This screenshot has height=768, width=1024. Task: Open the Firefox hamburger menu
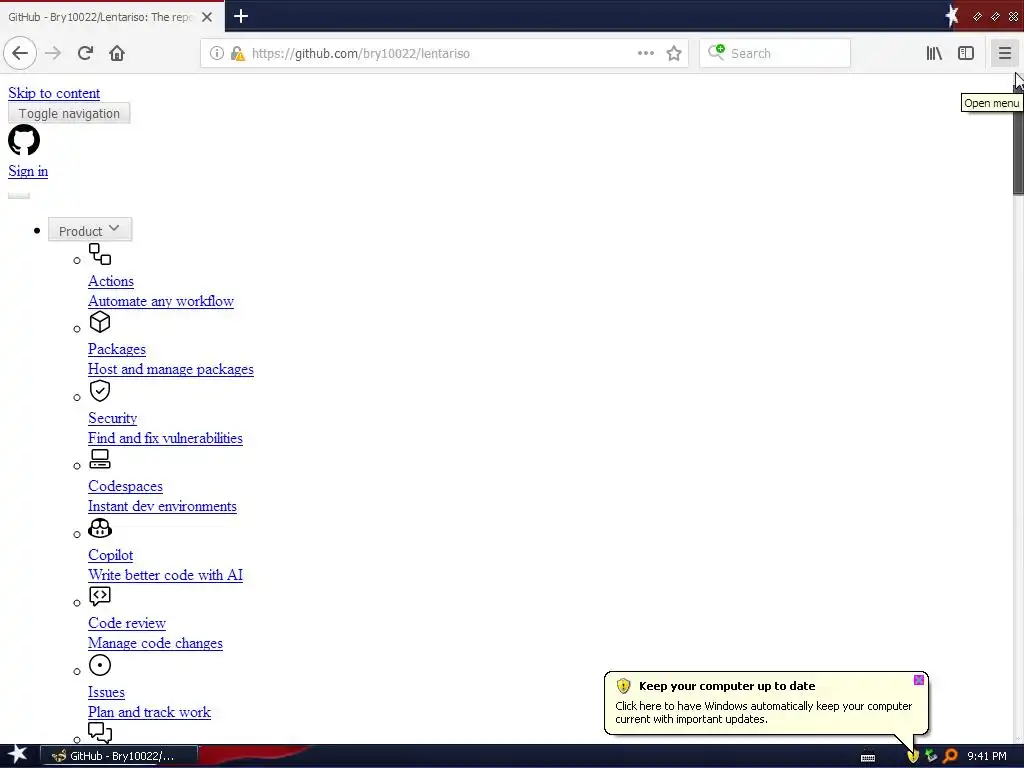tap(1004, 54)
